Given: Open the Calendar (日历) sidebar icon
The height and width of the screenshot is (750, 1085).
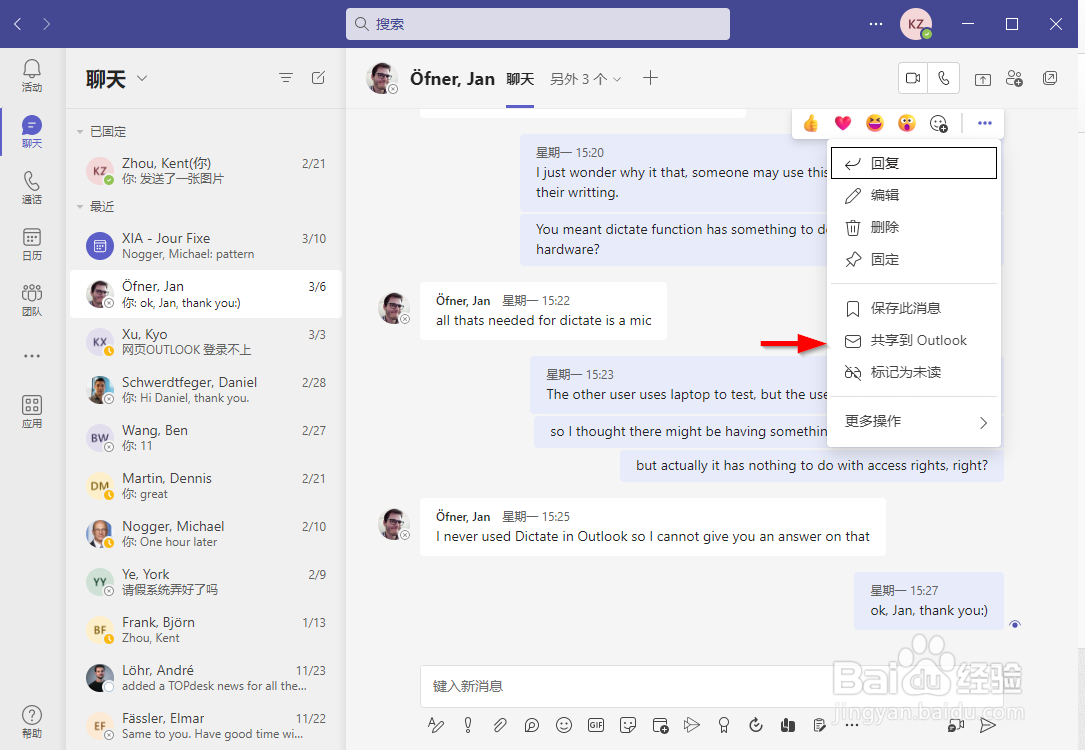Looking at the screenshot, I should 32,244.
